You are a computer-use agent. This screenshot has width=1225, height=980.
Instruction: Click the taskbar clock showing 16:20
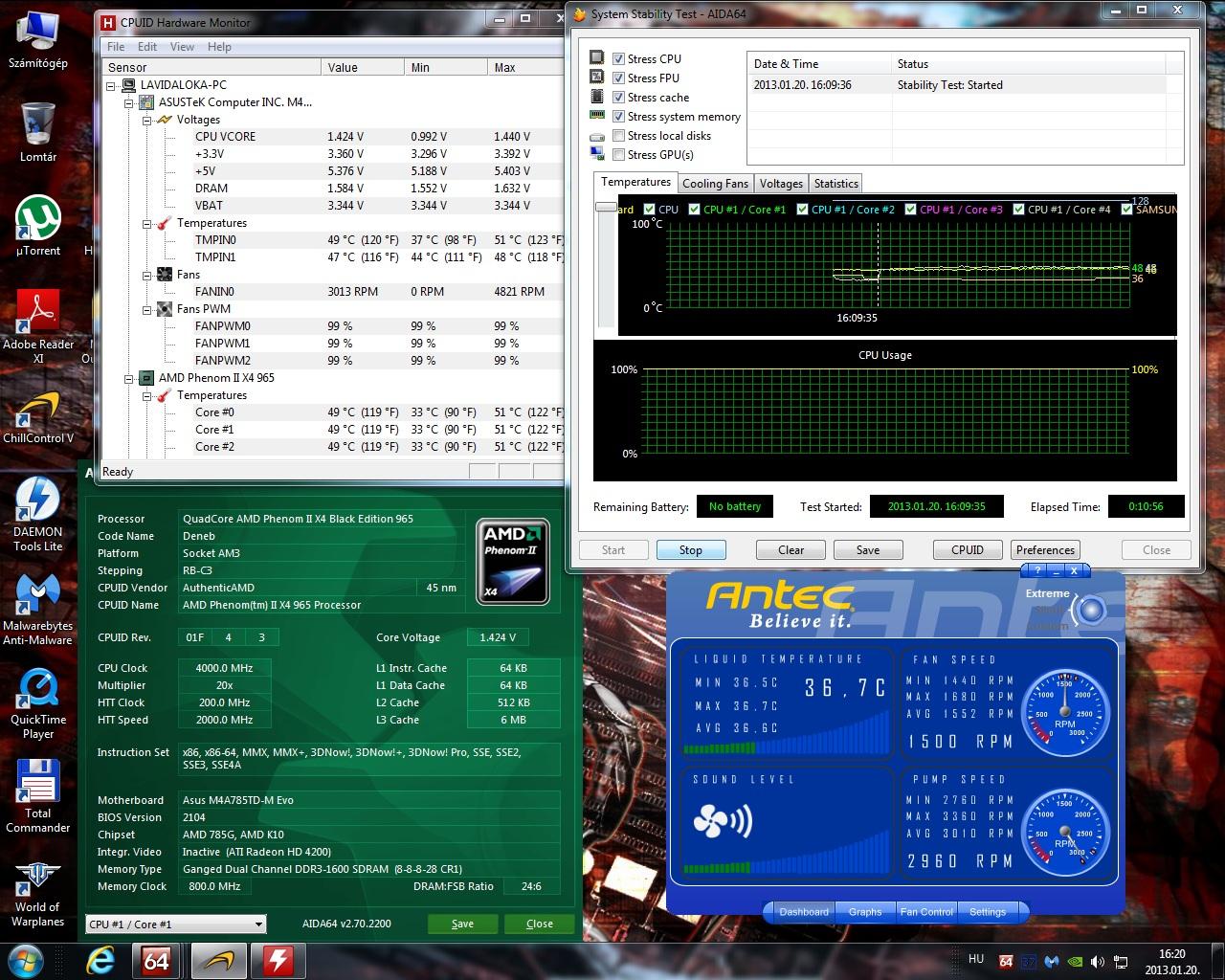1171,961
